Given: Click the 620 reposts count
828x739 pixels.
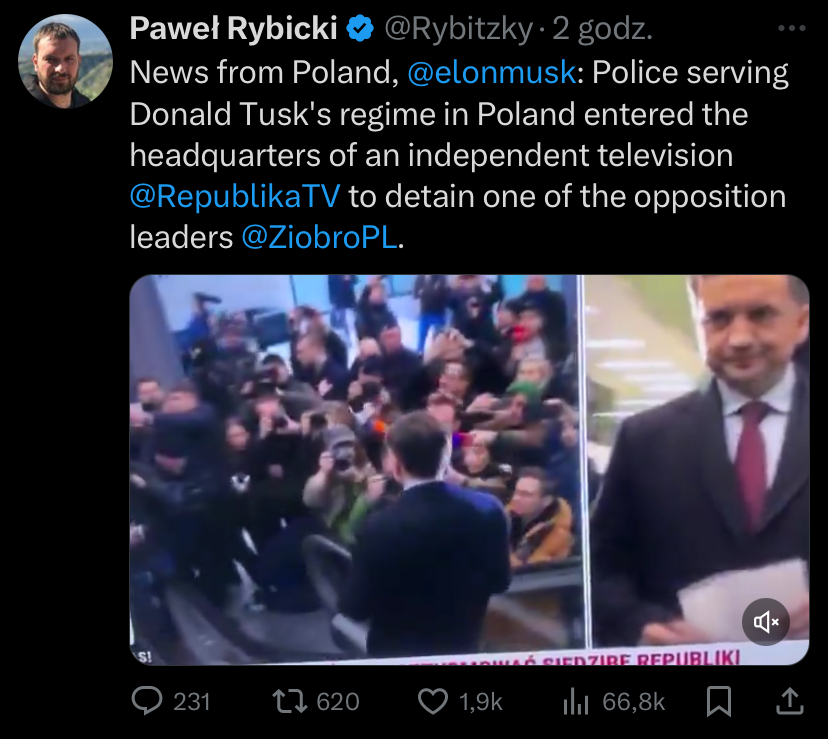Looking at the screenshot, I should (x=338, y=702).
